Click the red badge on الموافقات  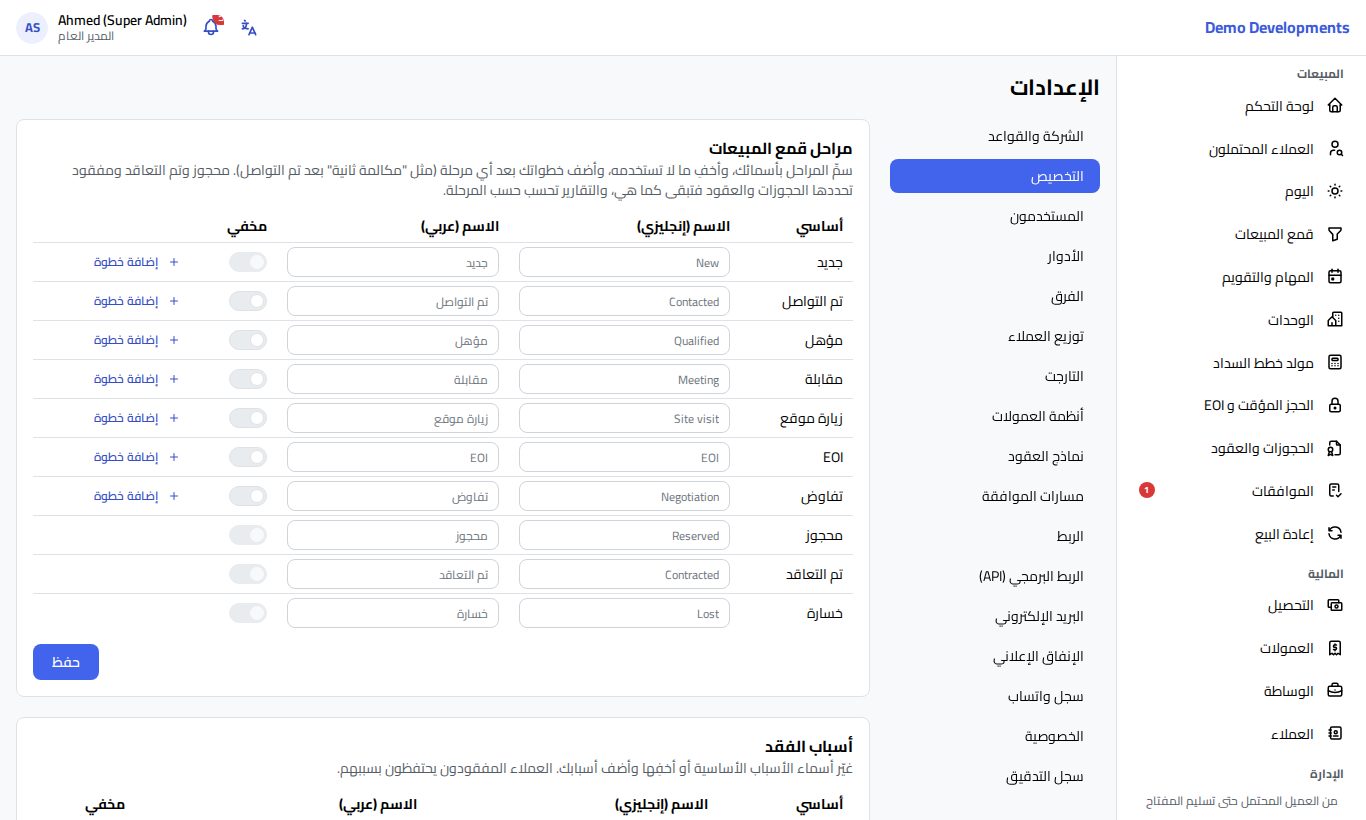[1147, 490]
